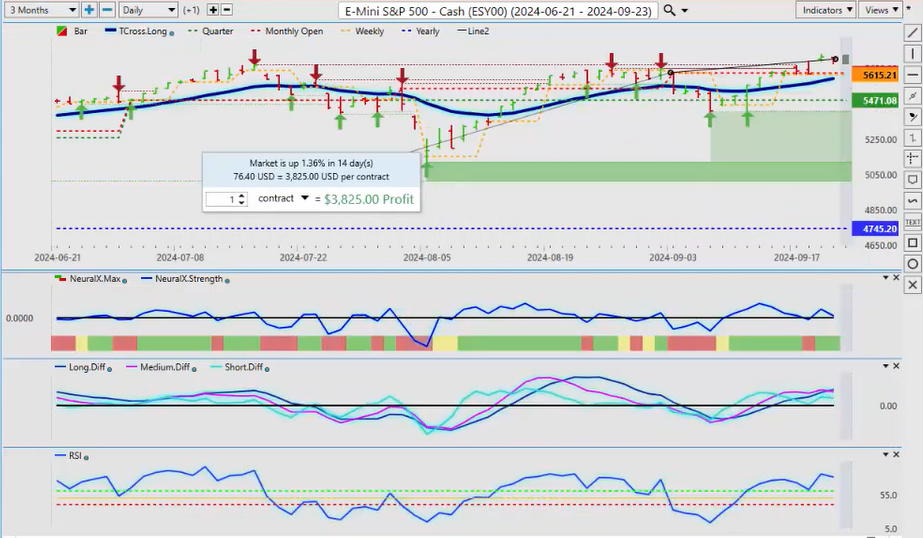This screenshot has height=538, width=923.
Task: Click the X delete drawings tool
Action: [x=912, y=285]
